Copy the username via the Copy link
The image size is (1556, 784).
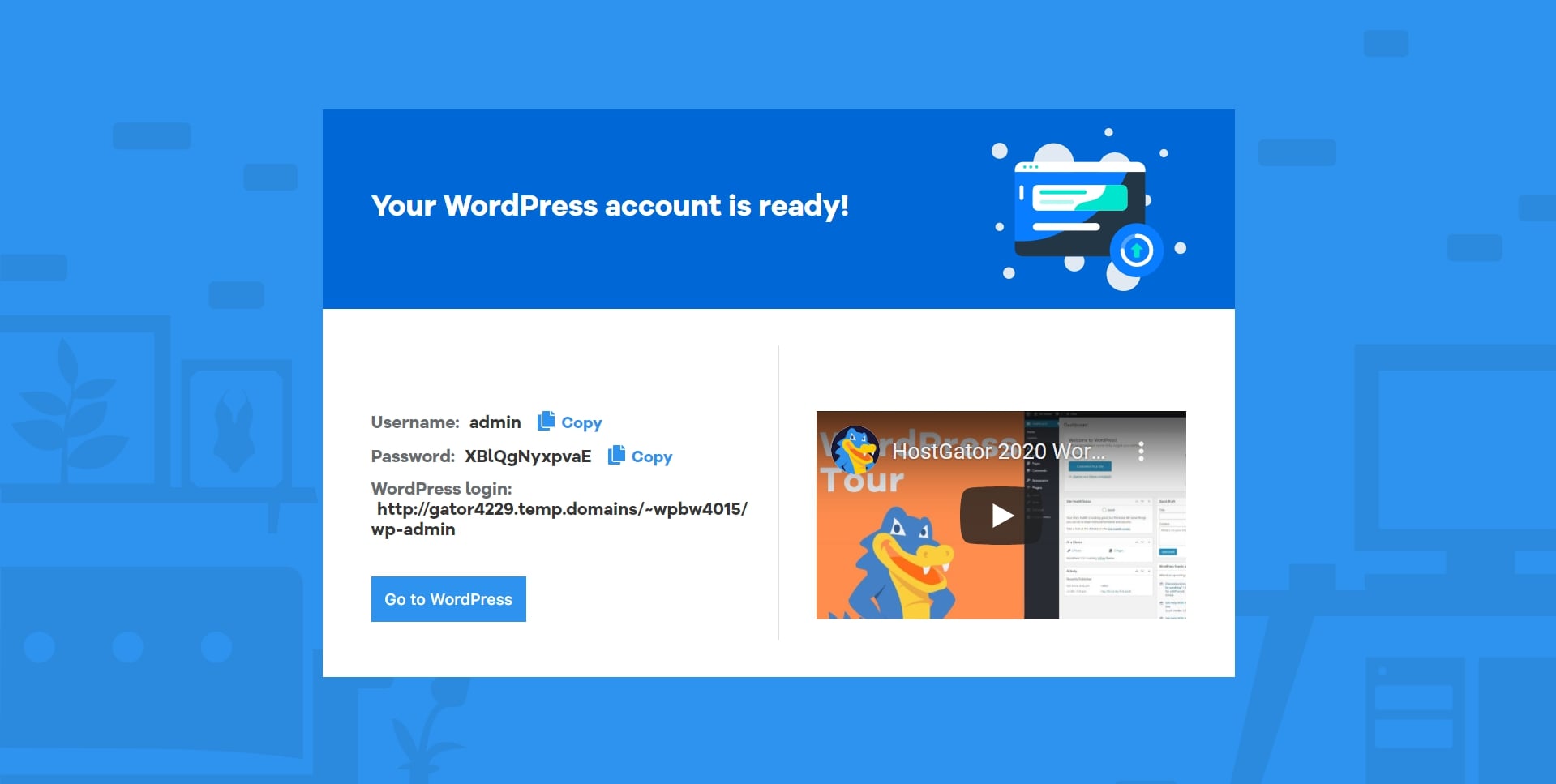click(581, 422)
